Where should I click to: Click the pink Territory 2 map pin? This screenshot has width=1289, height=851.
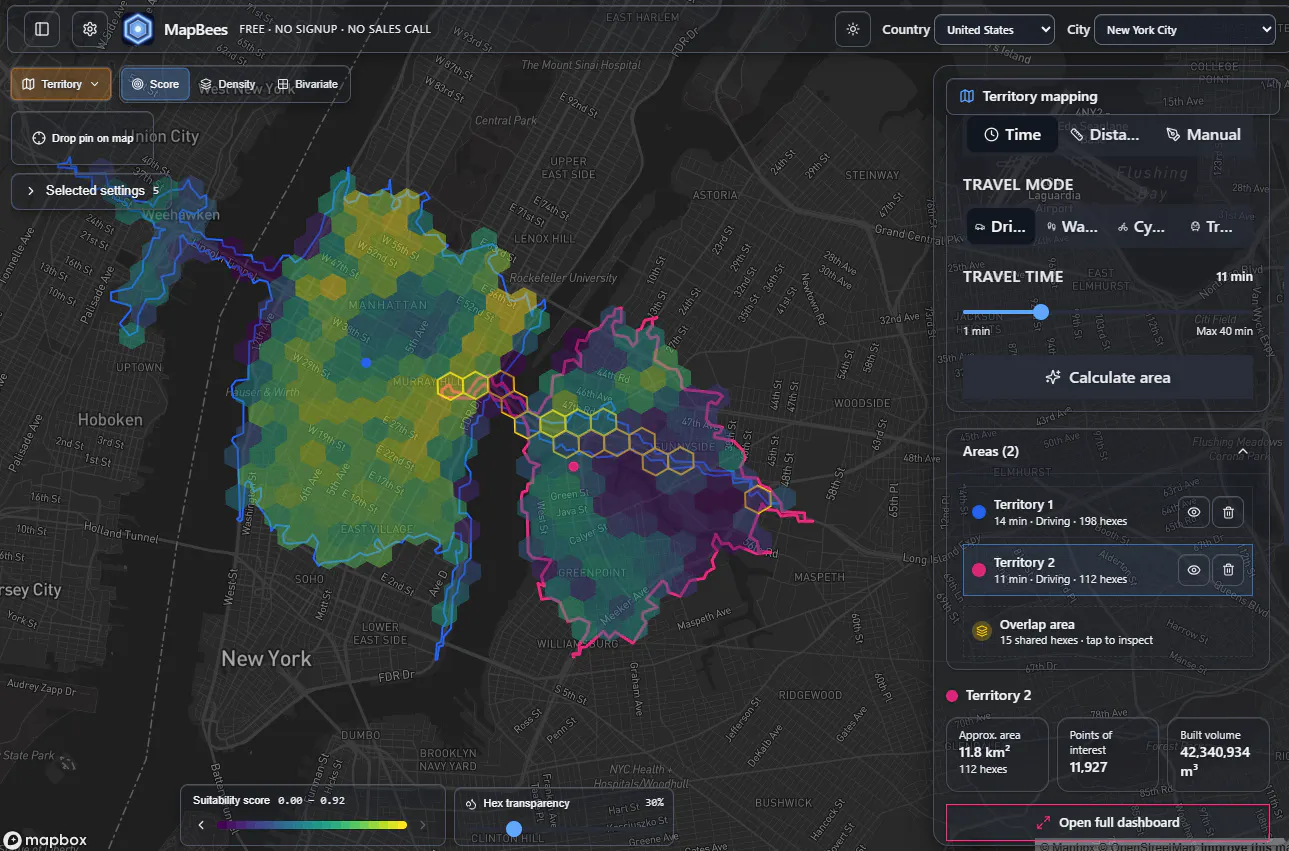pyautogui.click(x=573, y=466)
